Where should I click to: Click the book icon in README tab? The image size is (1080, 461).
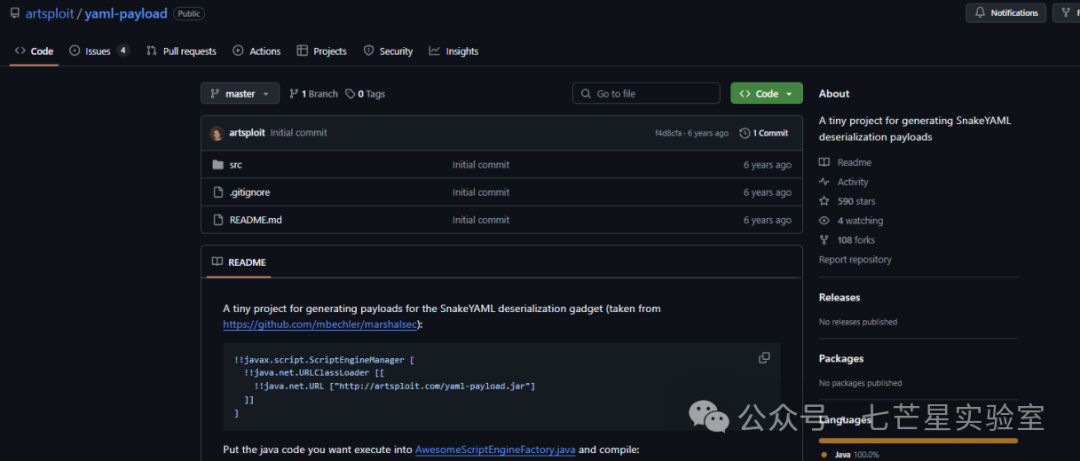218,262
